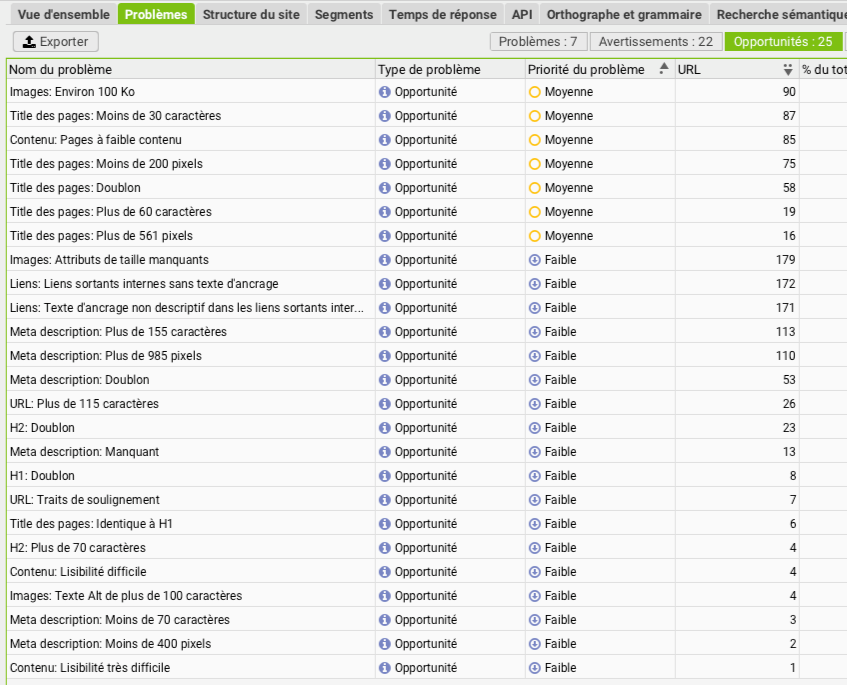The width and height of the screenshot is (847, 685).
Task: Click info icon in Meta description: Manquant row
Action: tap(385, 452)
